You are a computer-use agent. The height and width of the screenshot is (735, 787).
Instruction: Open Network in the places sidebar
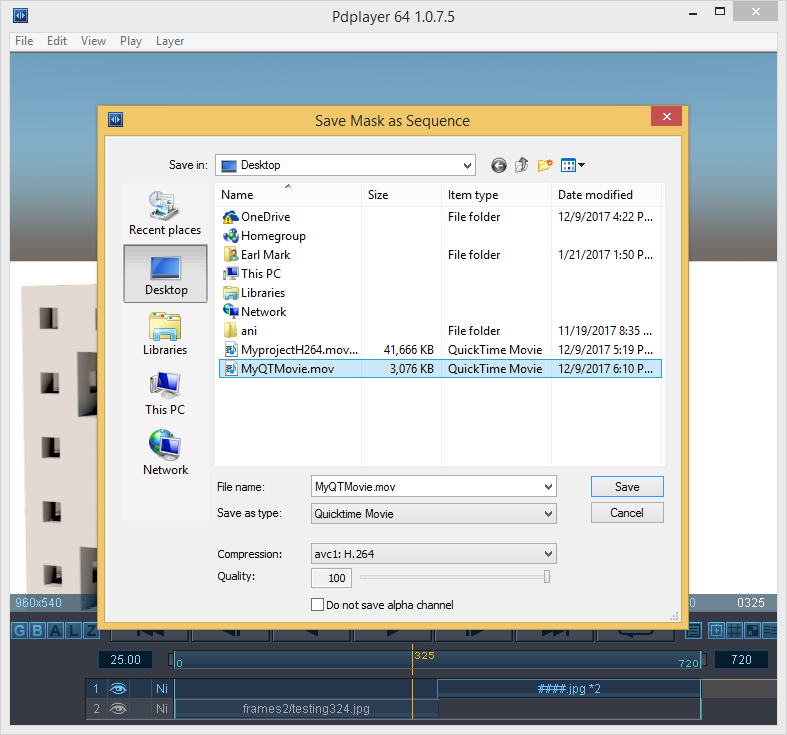click(x=165, y=453)
